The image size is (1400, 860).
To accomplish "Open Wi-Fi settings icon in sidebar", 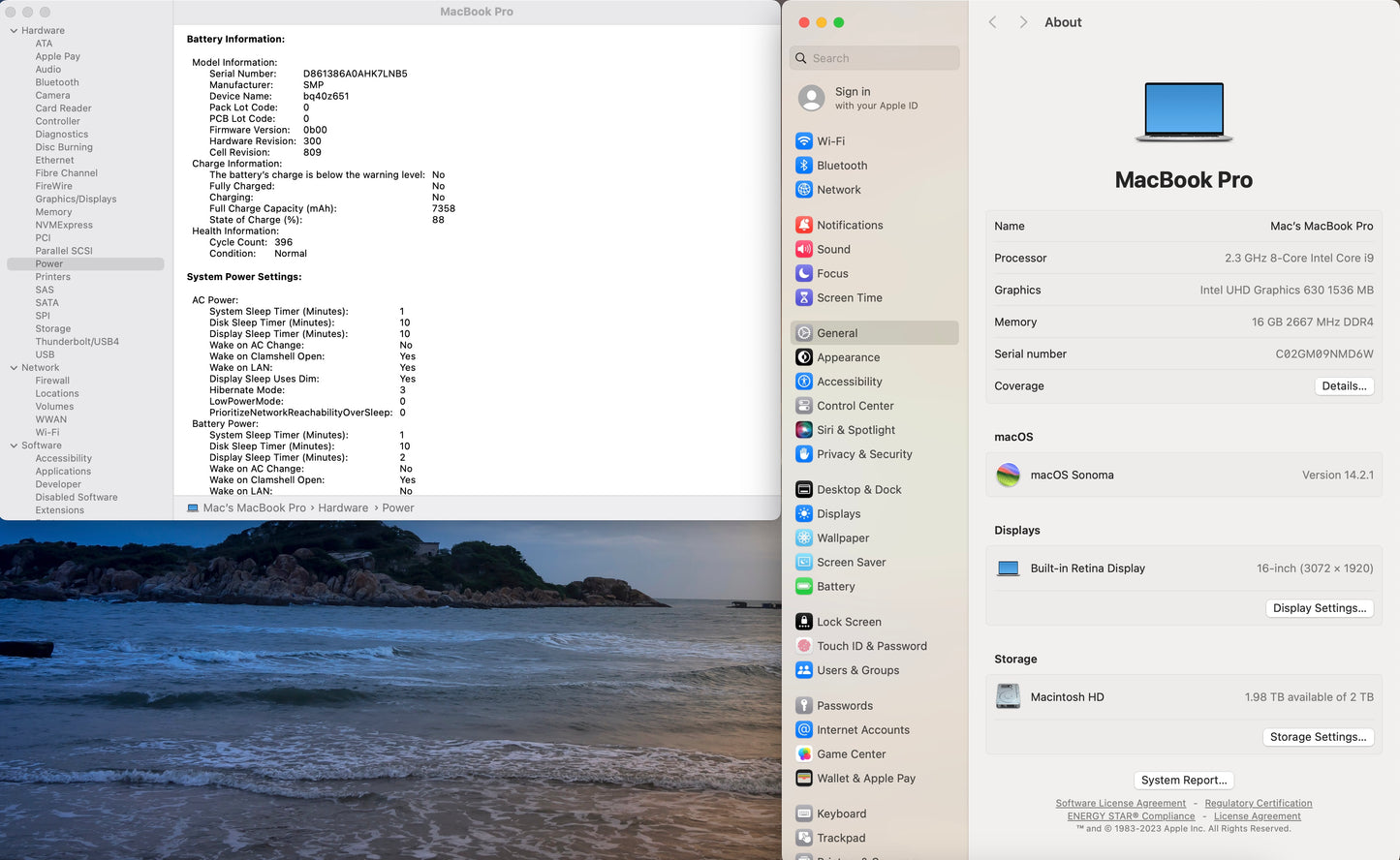I will pos(804,141).
